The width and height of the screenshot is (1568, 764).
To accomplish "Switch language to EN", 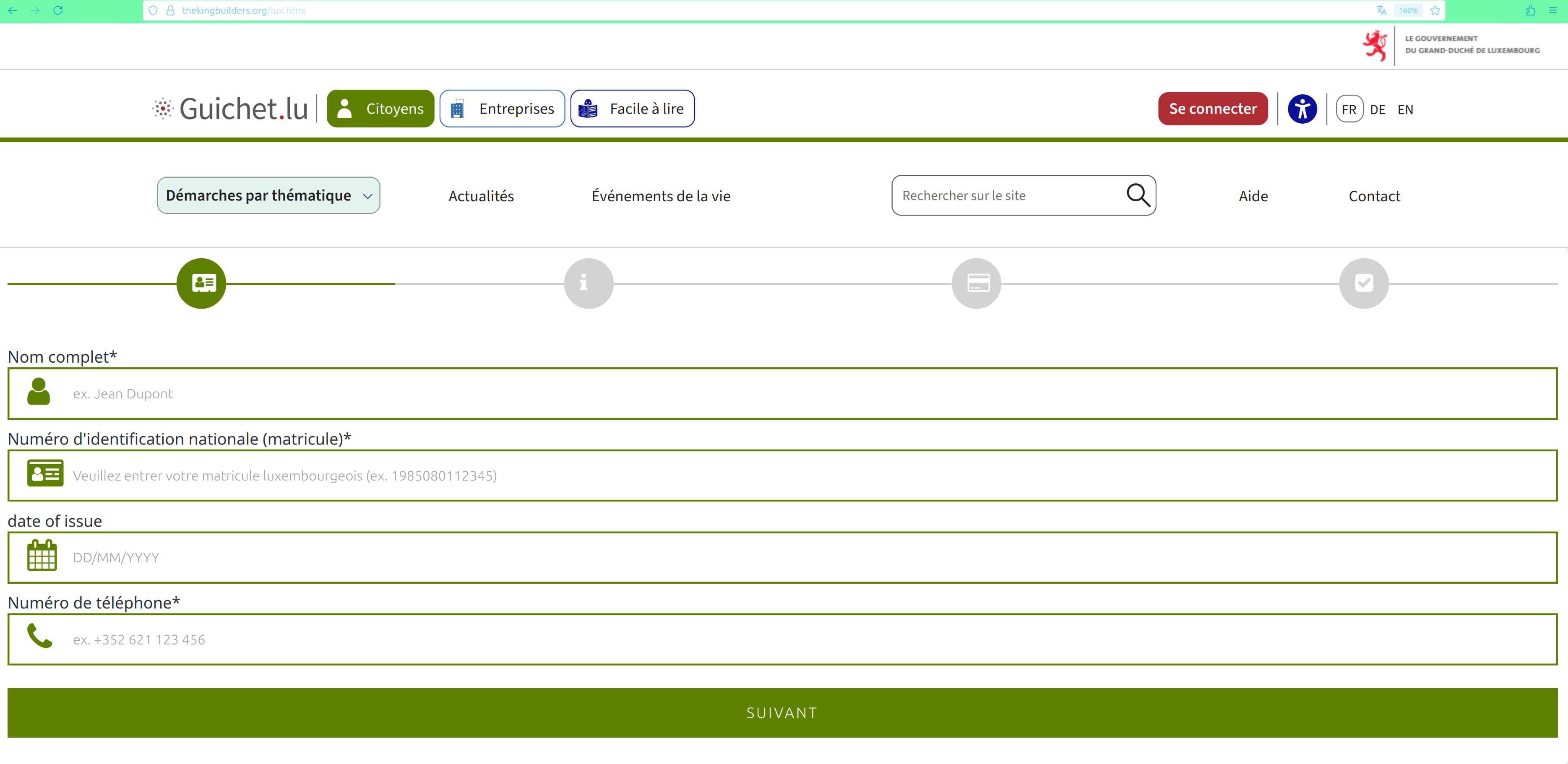I will coord(1405,109).
